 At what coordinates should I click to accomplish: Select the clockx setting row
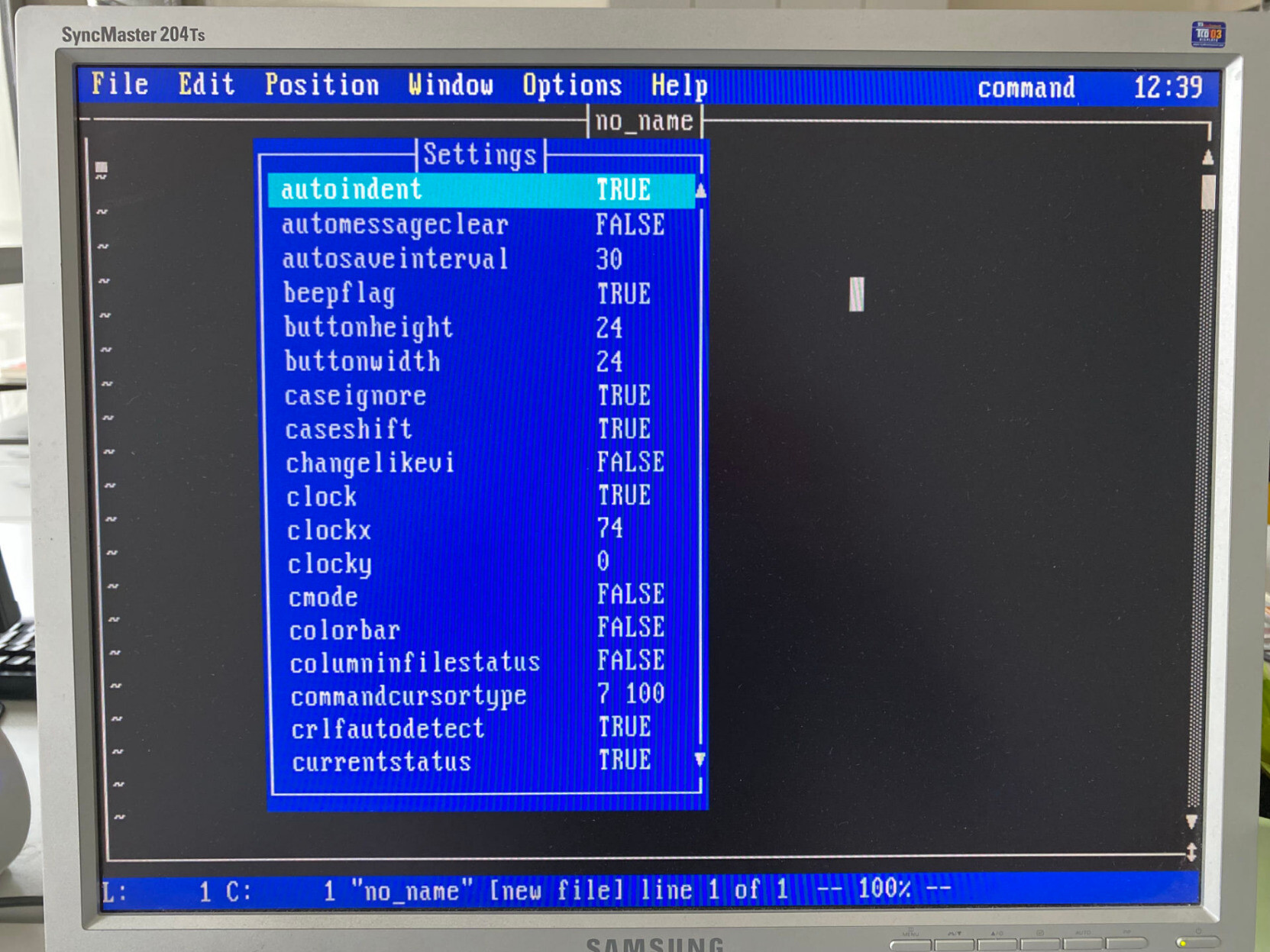484,529
